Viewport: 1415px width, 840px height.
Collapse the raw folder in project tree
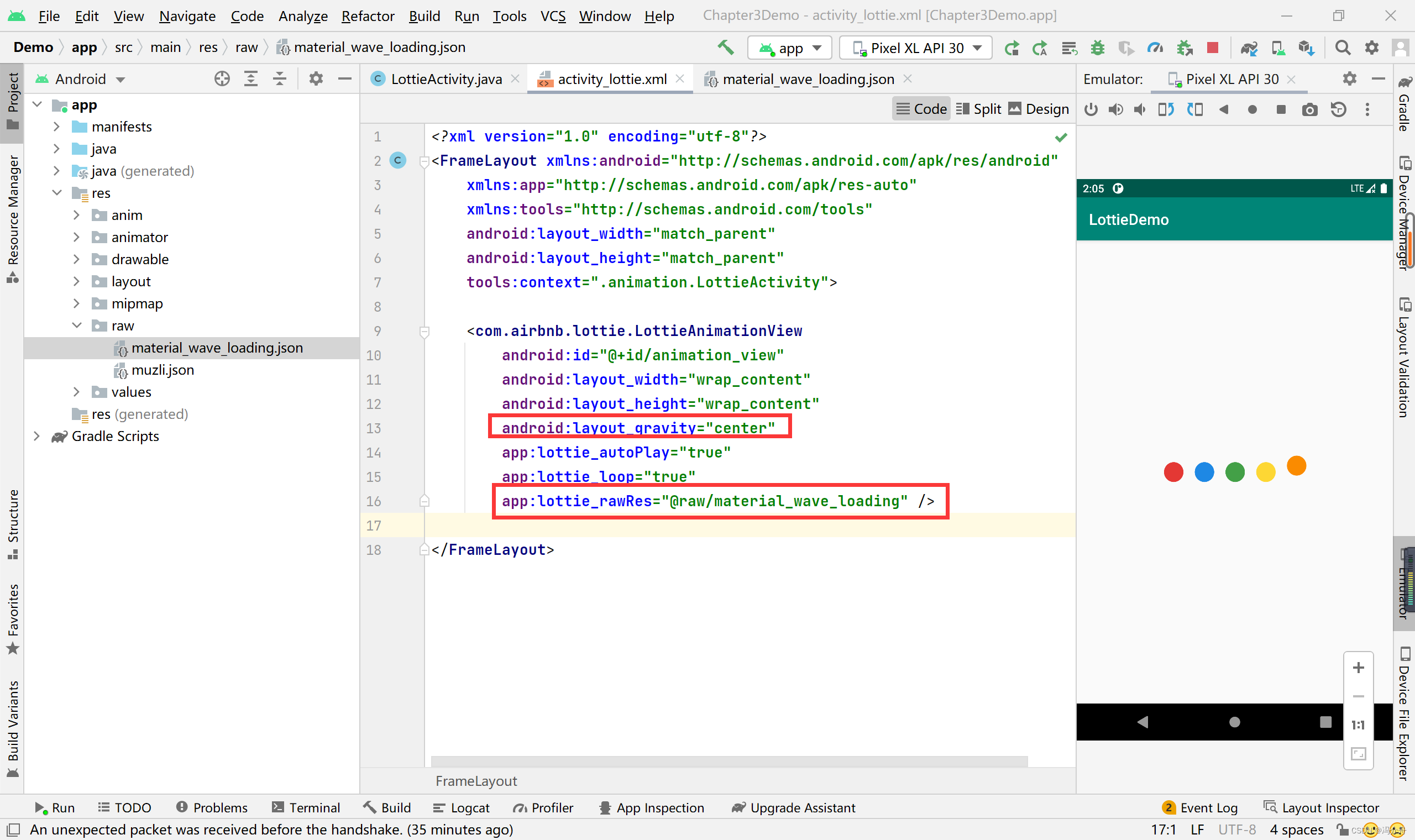point(77,326)
